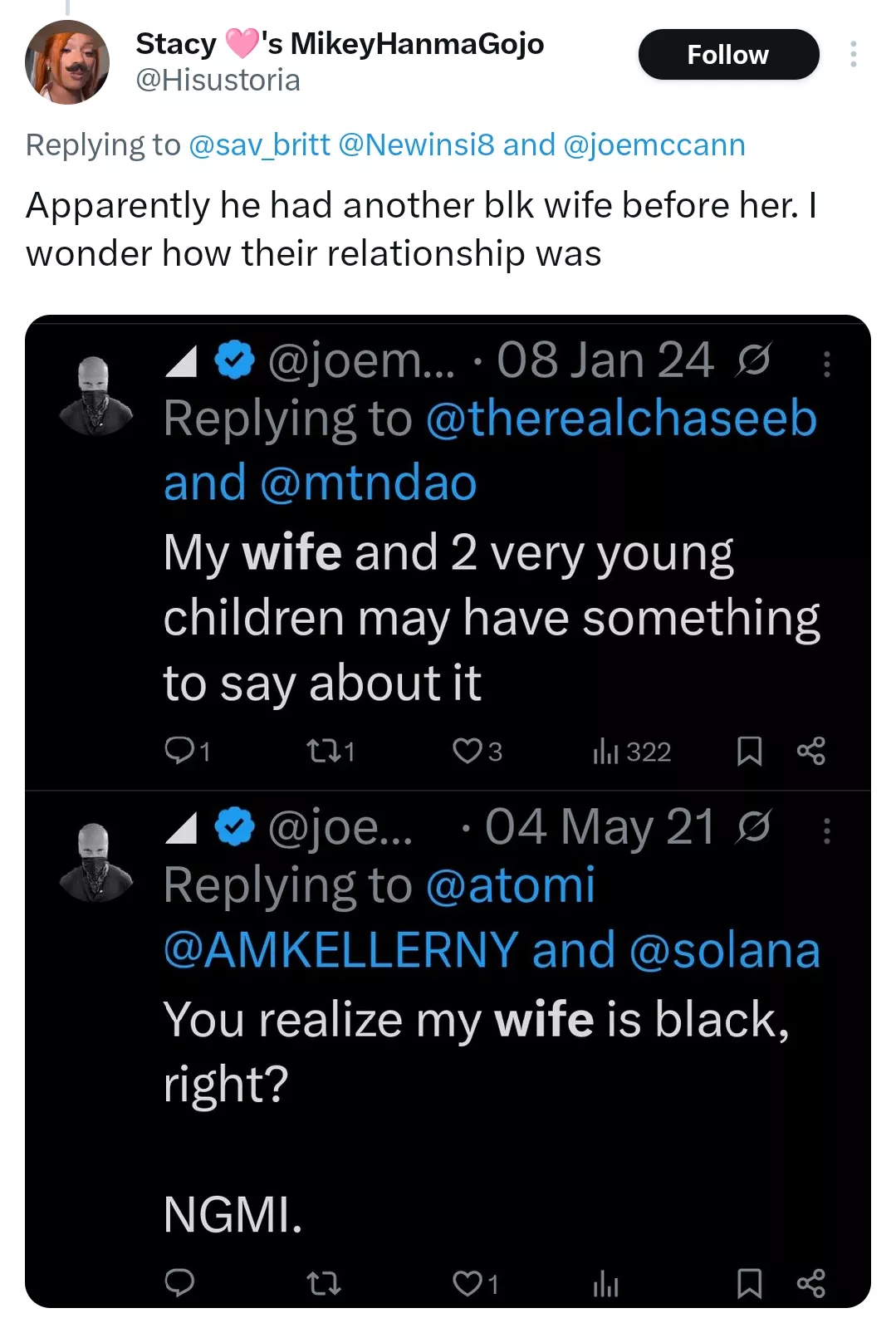Like the Jan 24 tweet with heart icon
This screenshot has width=896, height=1318.
point(467,751)
